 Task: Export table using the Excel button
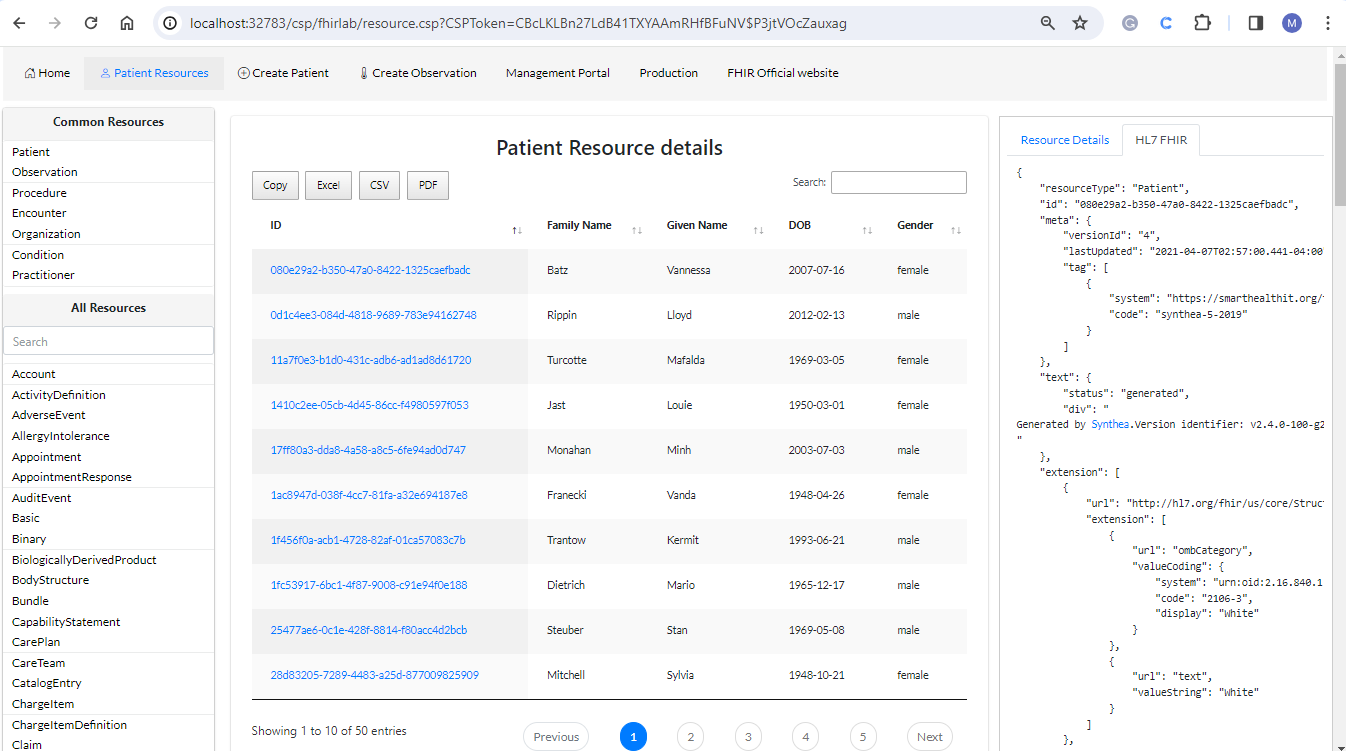coord(328,185)
